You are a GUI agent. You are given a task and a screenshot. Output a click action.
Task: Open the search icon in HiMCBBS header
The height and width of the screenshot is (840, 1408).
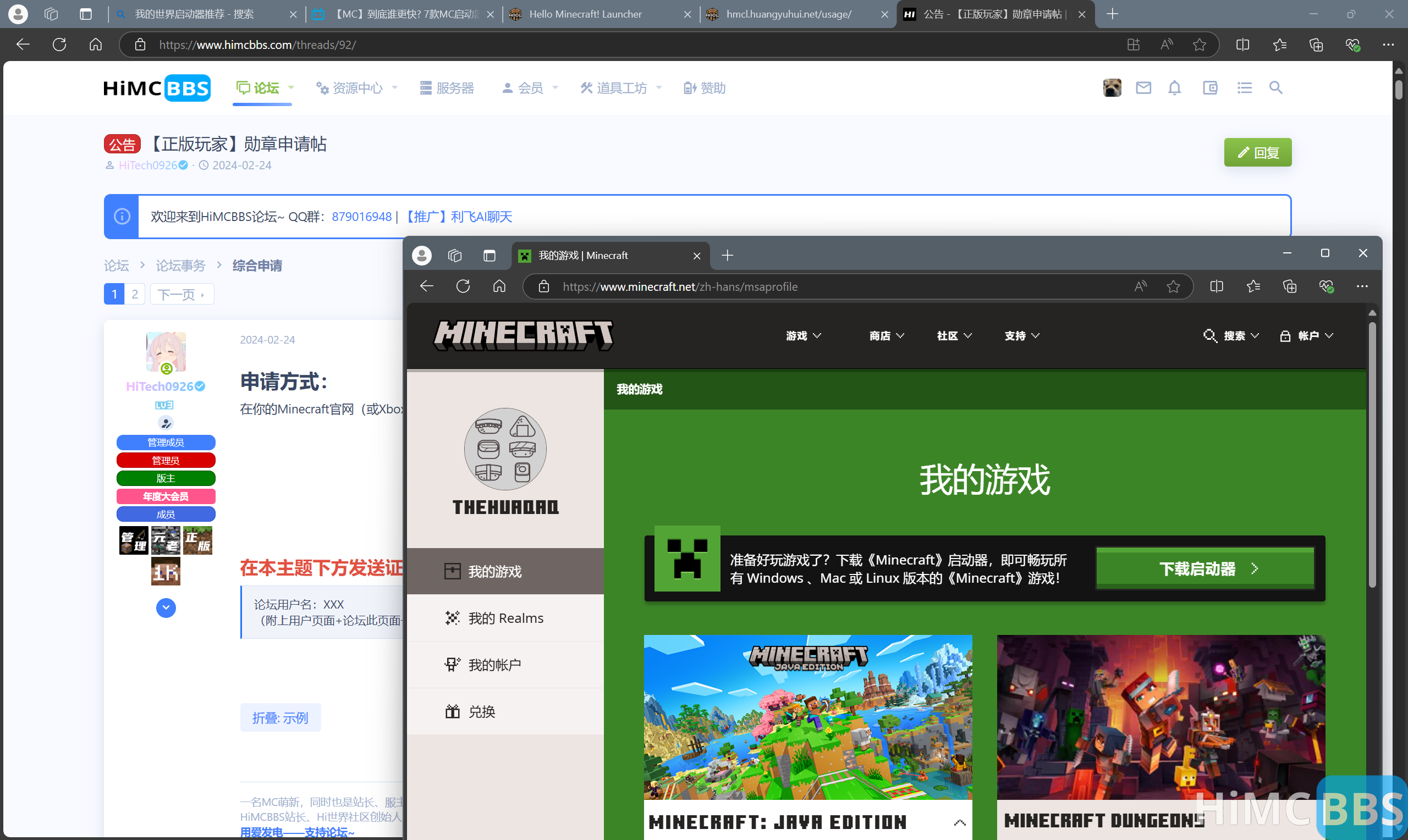(1275, 89)
